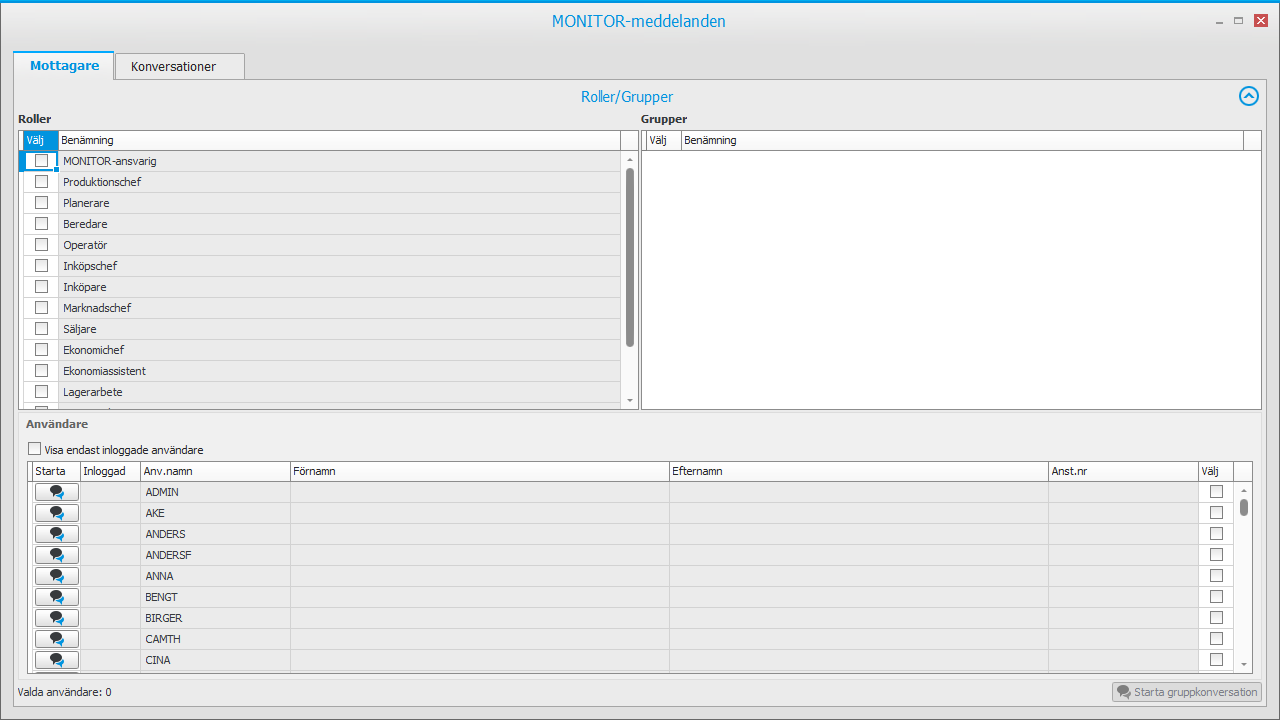Open chat bubble for BENGT
The image size is (1280, 720).
click(57, 597)
